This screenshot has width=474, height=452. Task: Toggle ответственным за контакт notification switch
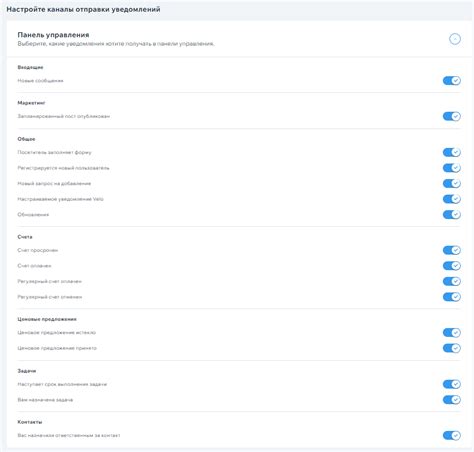click(452, 435)
